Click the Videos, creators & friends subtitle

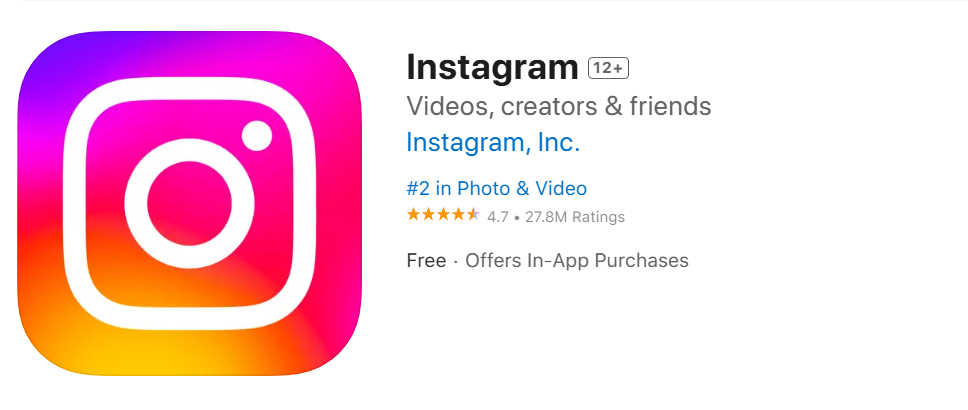[x=559, y=106]
